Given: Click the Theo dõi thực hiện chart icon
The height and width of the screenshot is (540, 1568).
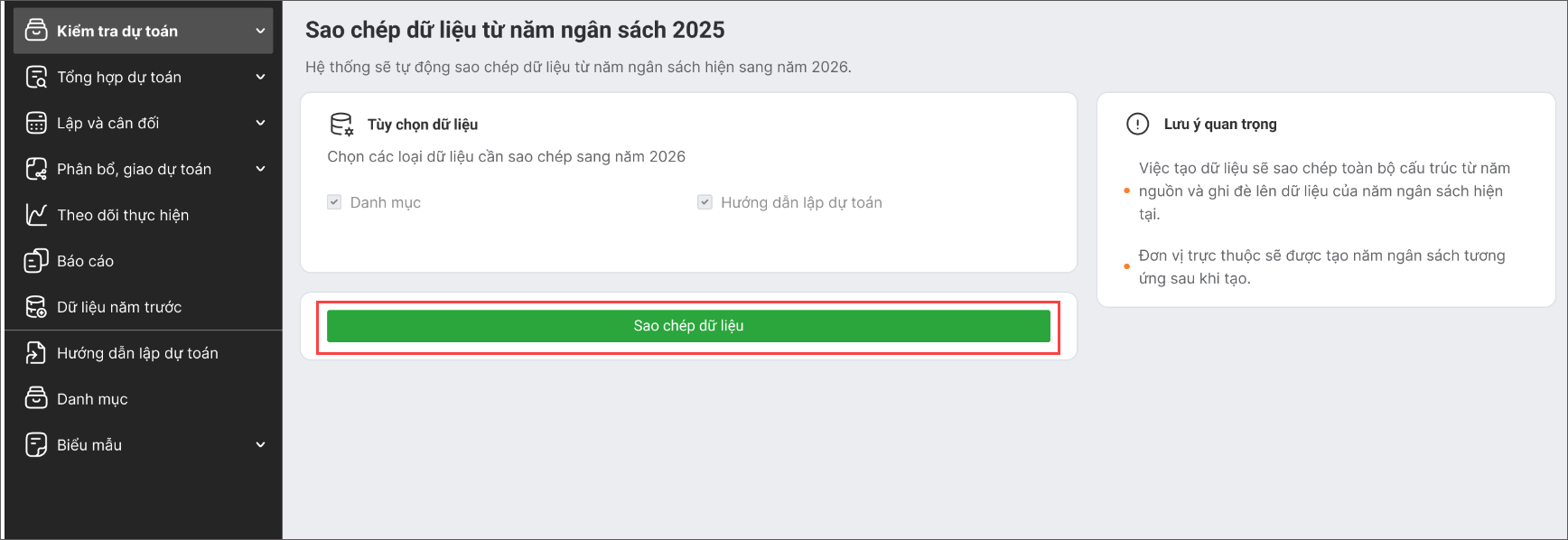Looking at the screenshot, I should tap(36, 215).
